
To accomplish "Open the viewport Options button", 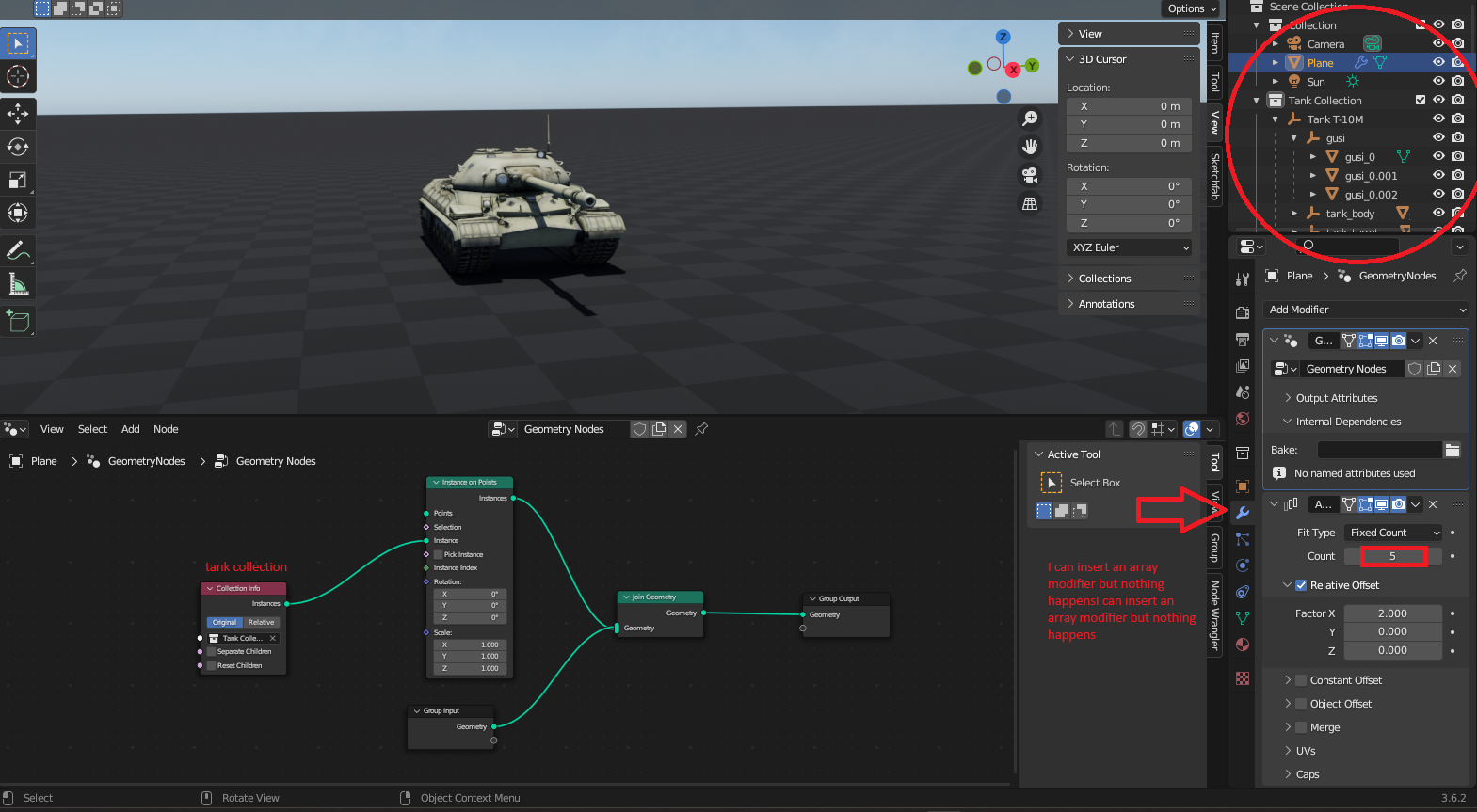I will click(x=1192, y=8).
